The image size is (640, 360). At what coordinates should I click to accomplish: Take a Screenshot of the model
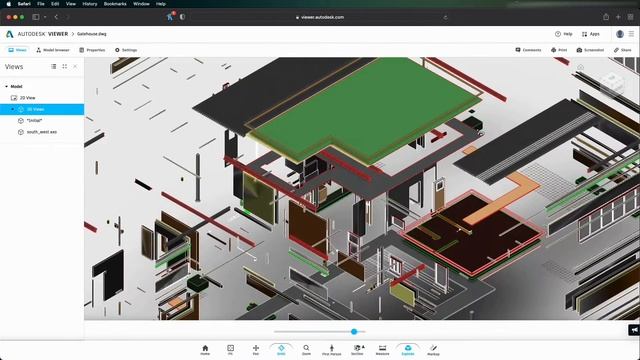590,50
